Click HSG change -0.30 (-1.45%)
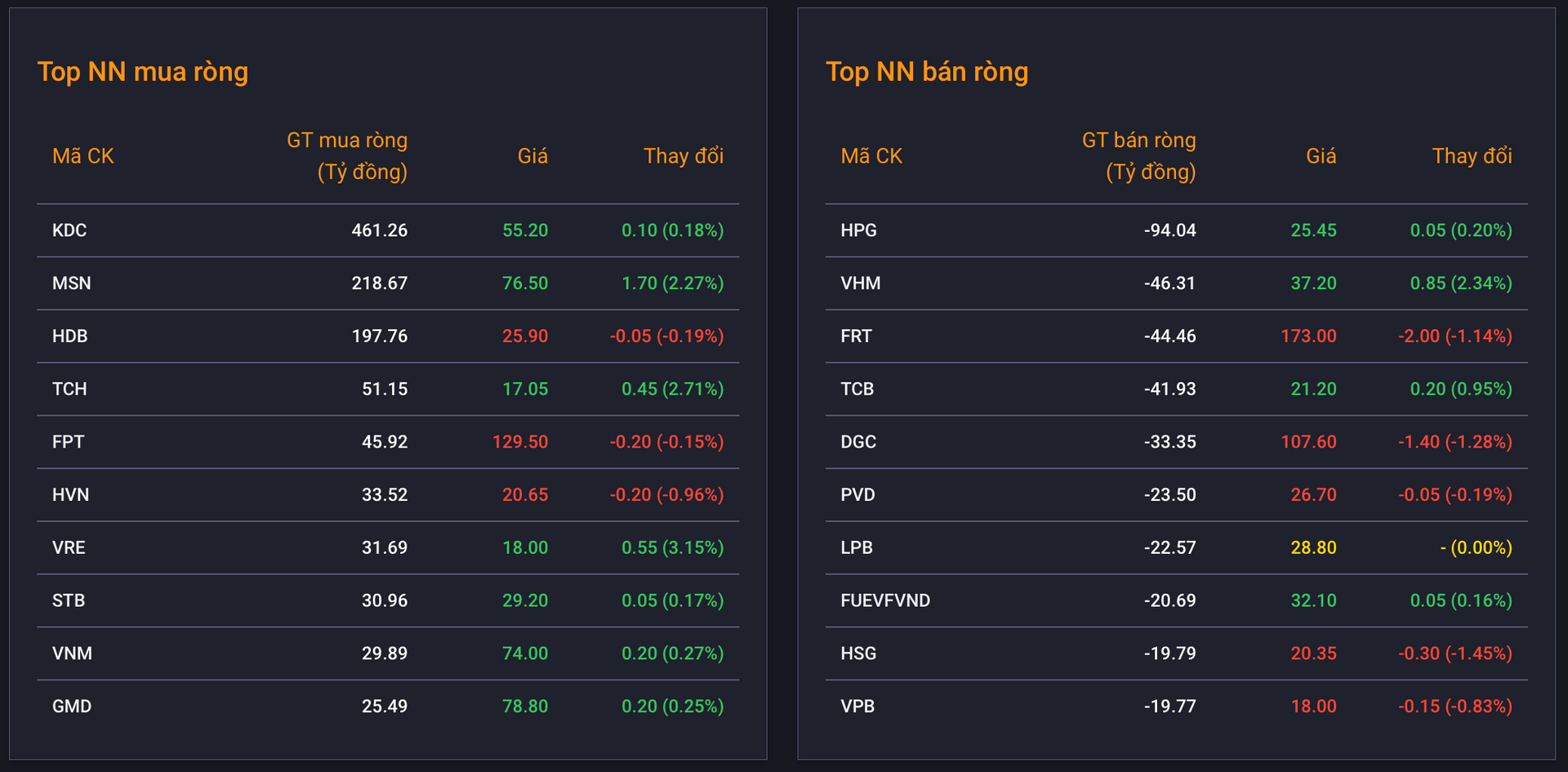1568x772 pixels. pyautogui.click(x=1455, y=654)
